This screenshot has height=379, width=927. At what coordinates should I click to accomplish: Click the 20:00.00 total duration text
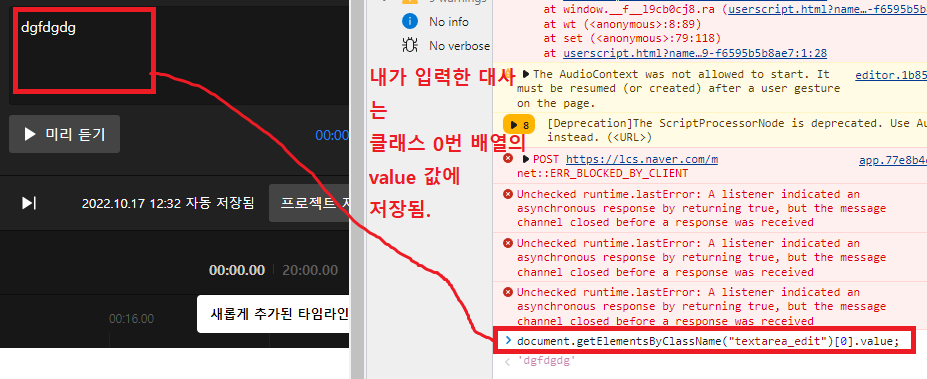click(310, 270)
